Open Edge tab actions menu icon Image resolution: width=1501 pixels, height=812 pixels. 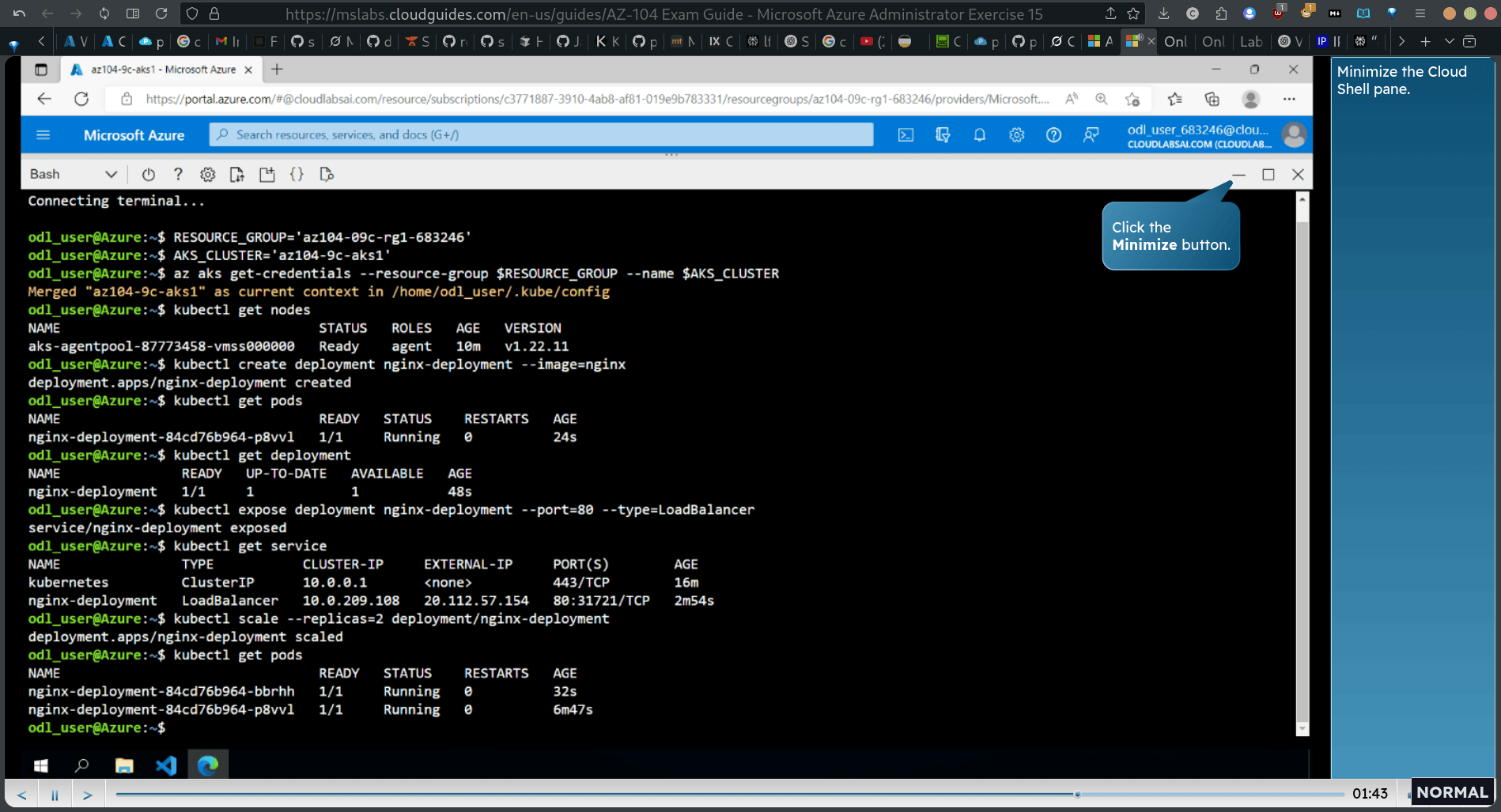pyautogui.click(x=41, y=70)
